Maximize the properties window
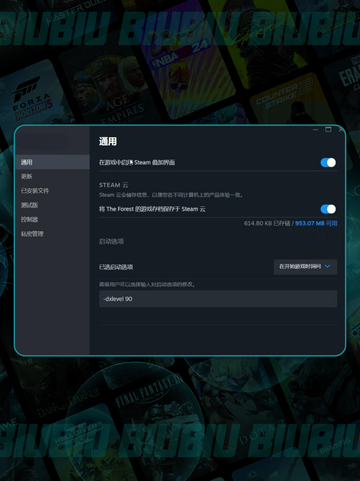360x481 pixels. 328,129
